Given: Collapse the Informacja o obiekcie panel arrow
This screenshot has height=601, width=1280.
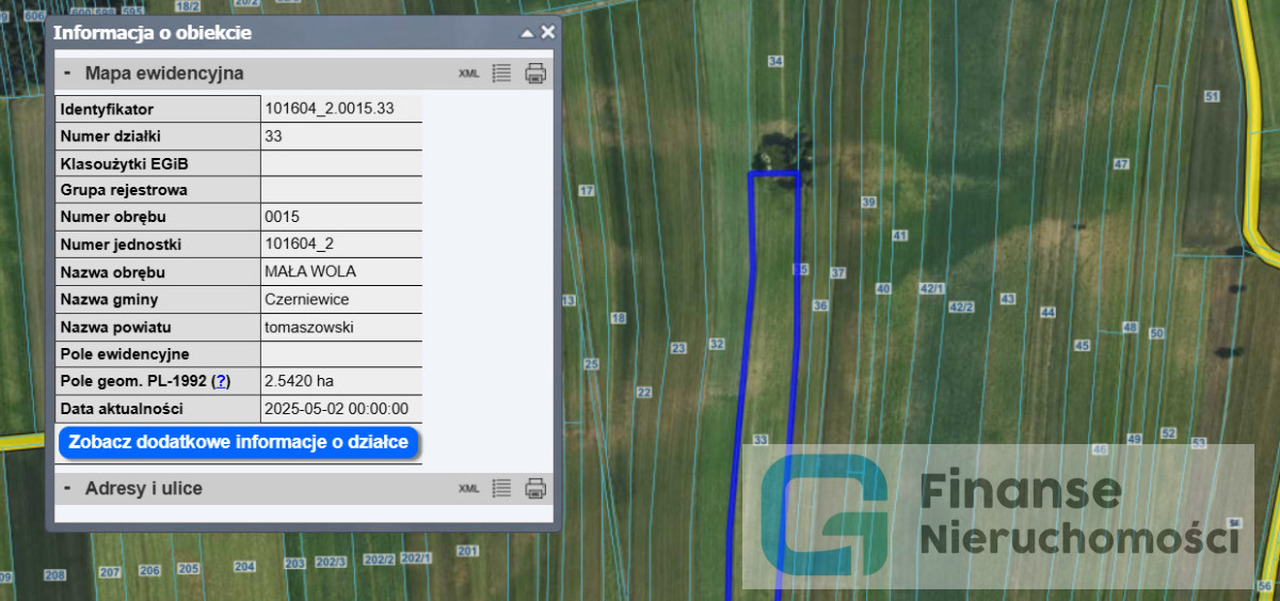Looking at the screenshot, I should click(527, 33).
